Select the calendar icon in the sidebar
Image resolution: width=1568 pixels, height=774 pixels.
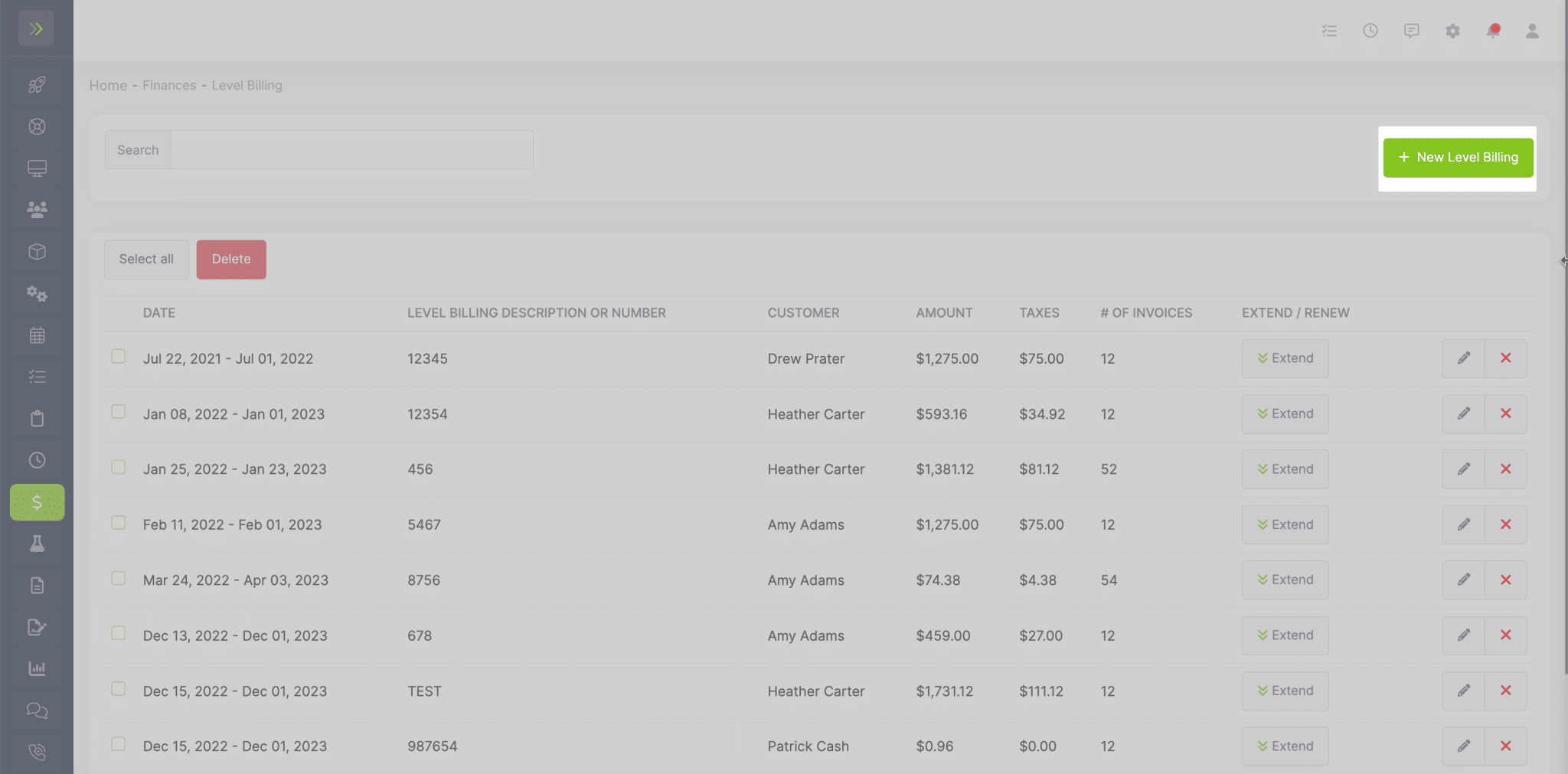[x=37, y=335]
